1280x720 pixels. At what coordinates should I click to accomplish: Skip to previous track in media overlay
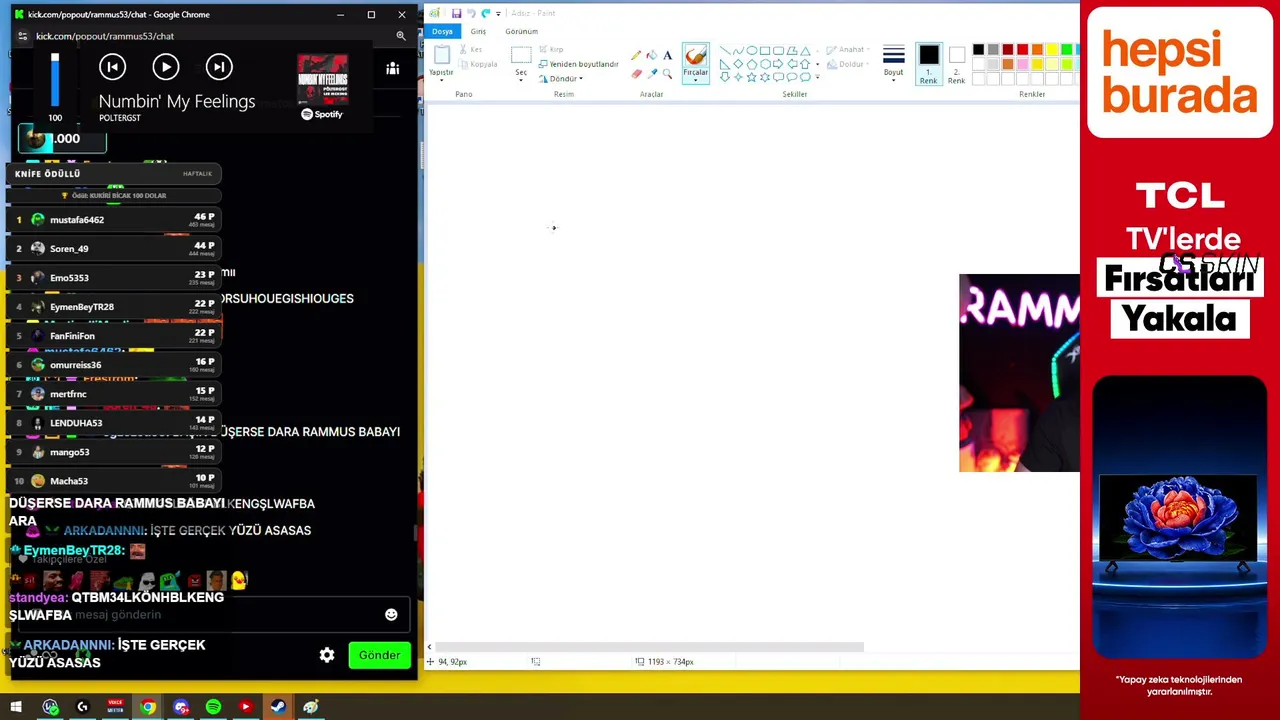[112, 67]
